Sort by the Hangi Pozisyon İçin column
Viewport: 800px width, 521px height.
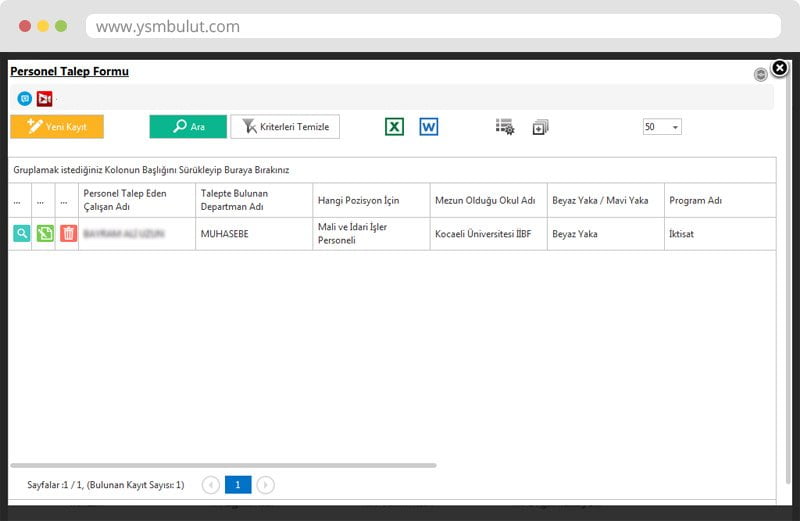[358, 200]
